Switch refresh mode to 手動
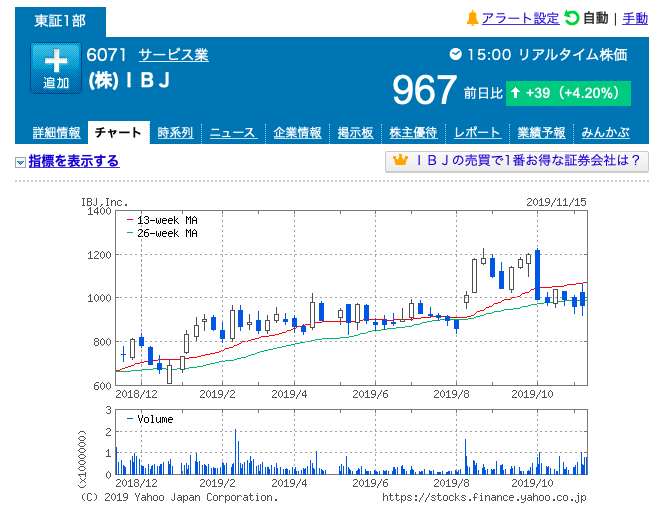658x512 pixels. click(635, 18)
